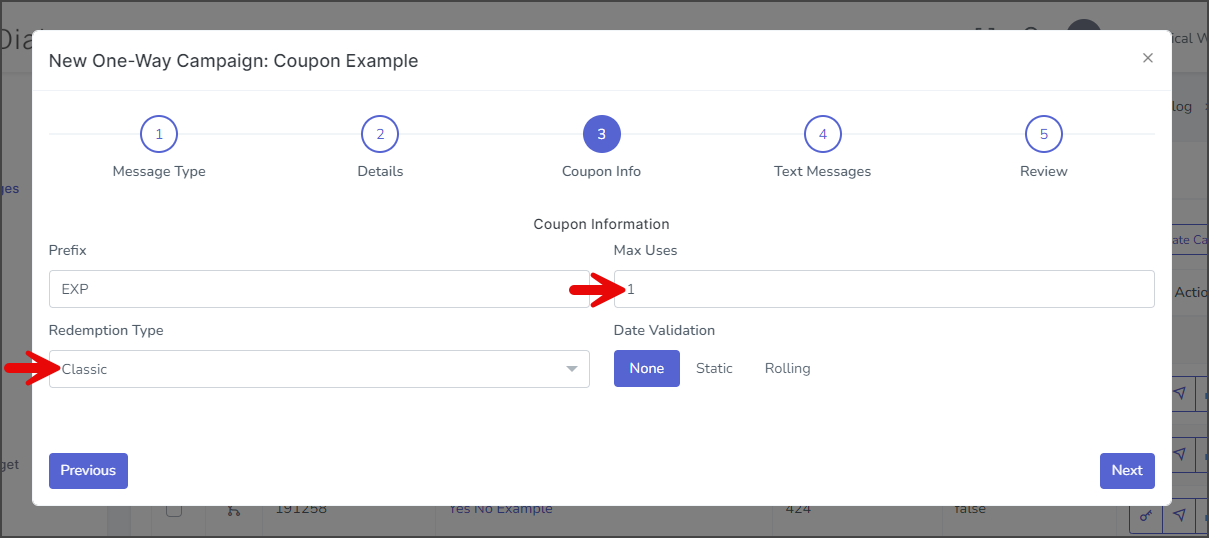Click the highlighted step 3 circle
The width and height of the screenshot is (1209, 538).
(x=601, y=134)
